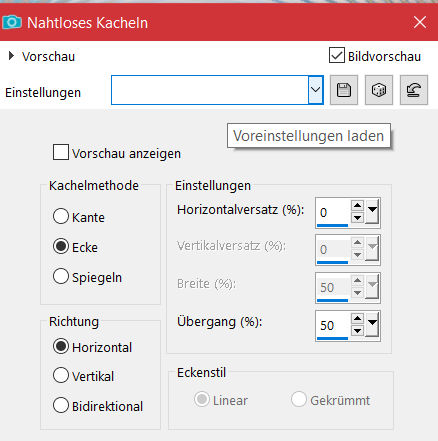Image resolution: width=438 pixels, height=441 pixels.
Task: Enable the Vorschau anzeigen checkbox
Action: tap(61, 152)
